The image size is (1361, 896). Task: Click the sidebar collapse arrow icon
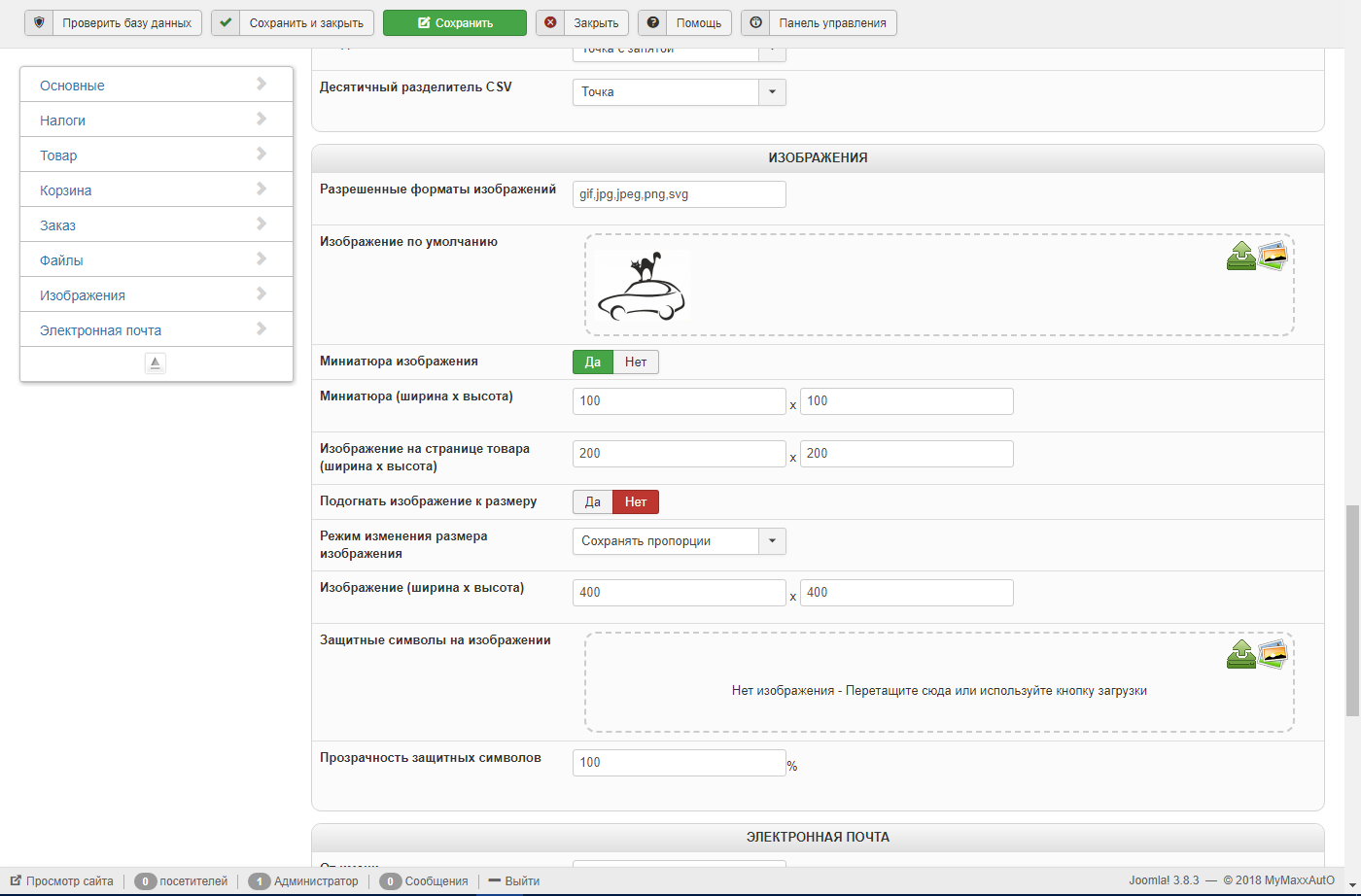tap(156, 363)
